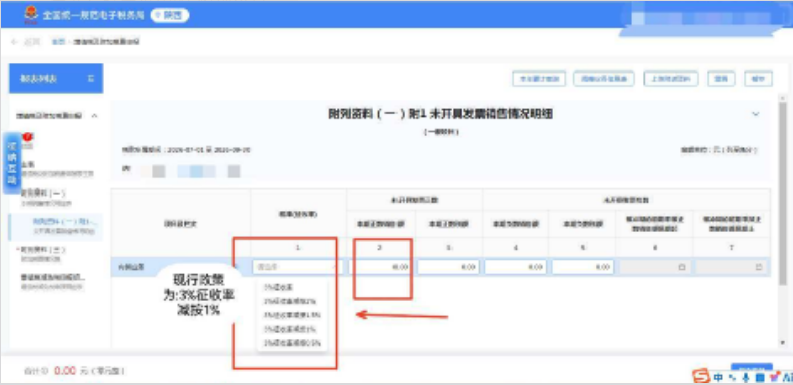Open the 陕西 region selector pill
Screen dimensions: 793x385
coord(170,16)
